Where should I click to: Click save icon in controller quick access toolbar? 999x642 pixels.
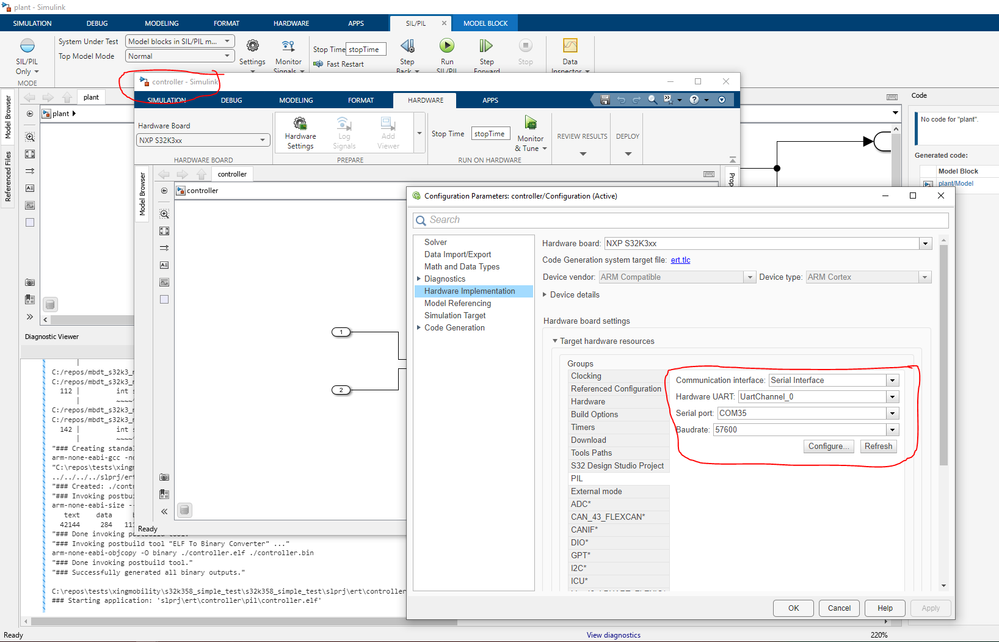click(x=605, y=100)
